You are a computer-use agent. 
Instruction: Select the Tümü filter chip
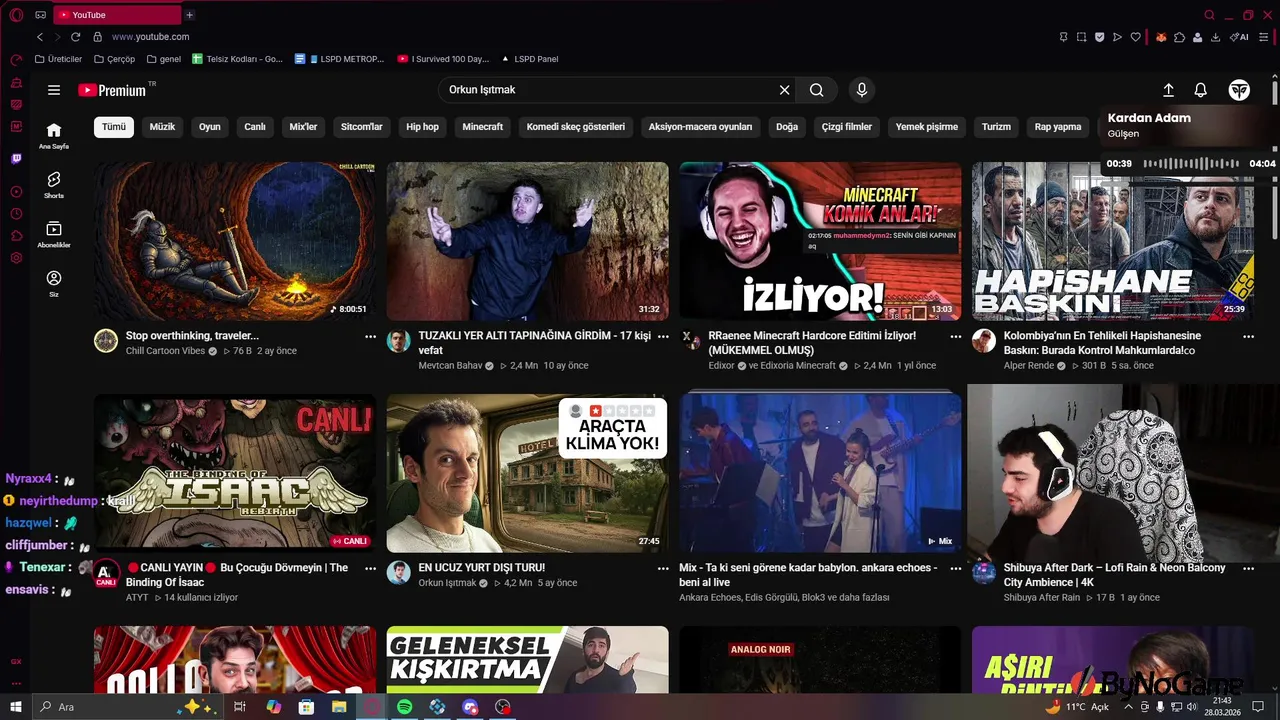114,127
